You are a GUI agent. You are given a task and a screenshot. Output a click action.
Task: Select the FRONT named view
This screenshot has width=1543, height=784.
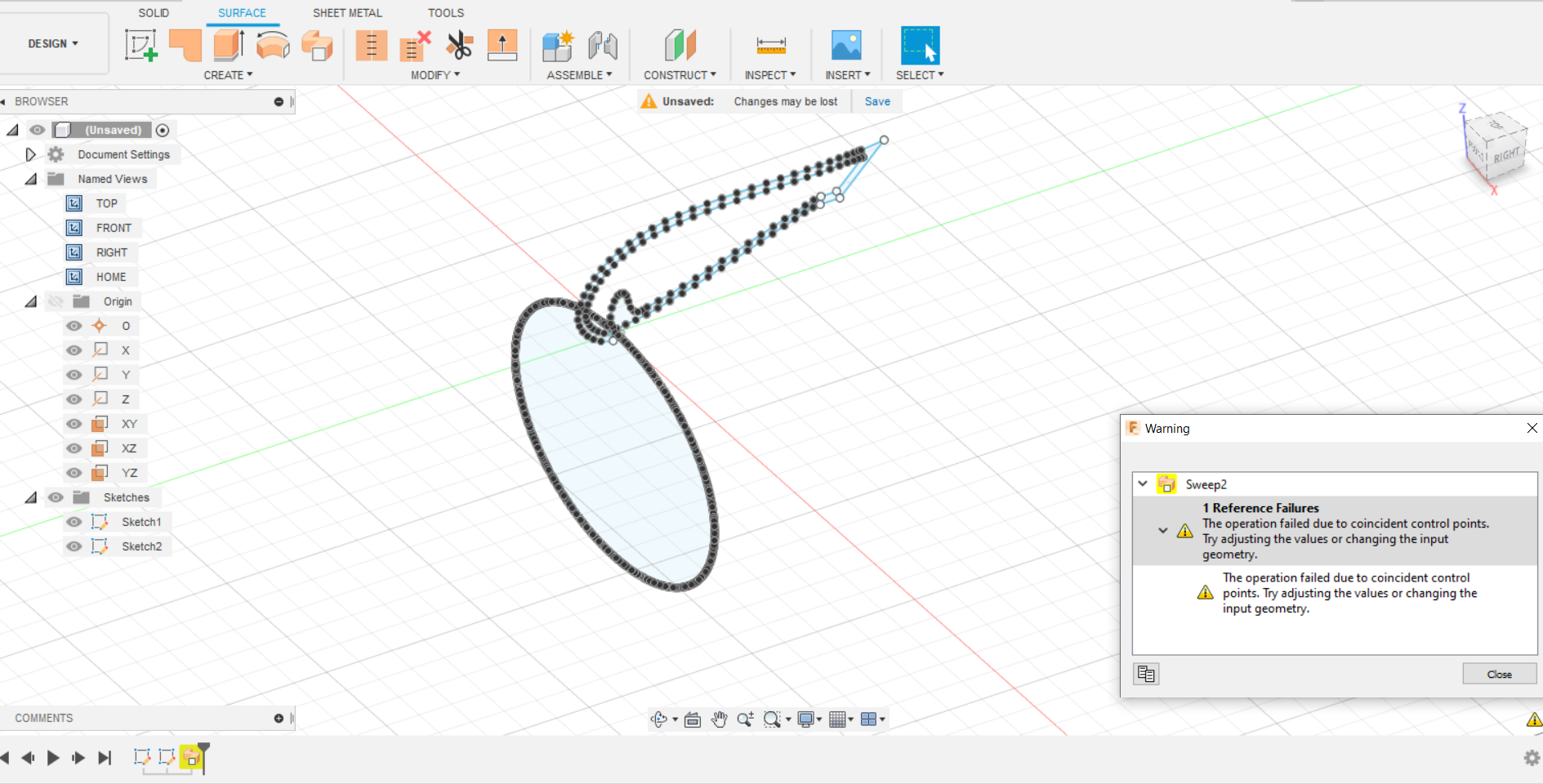(114, 228)
